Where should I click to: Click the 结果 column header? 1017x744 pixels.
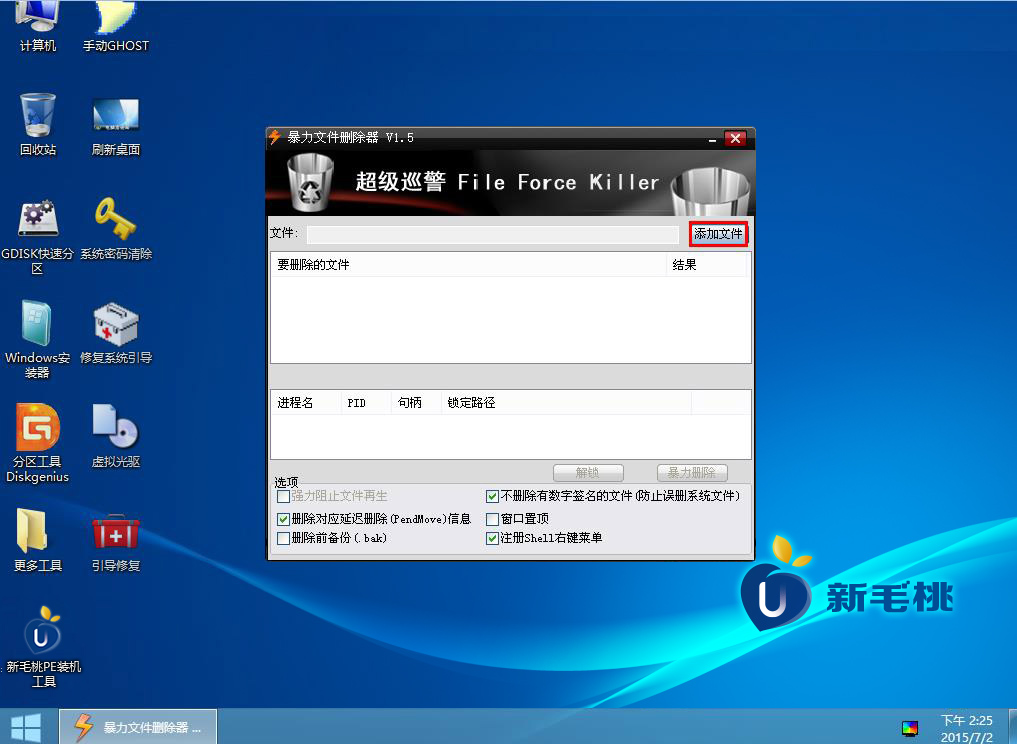(706, 265)
